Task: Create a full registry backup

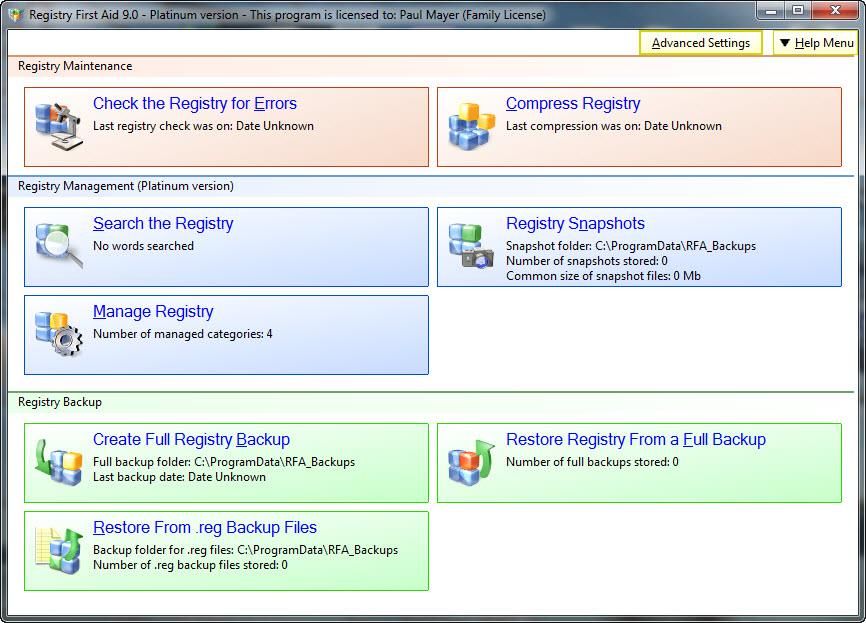Action: pos(191,439)
